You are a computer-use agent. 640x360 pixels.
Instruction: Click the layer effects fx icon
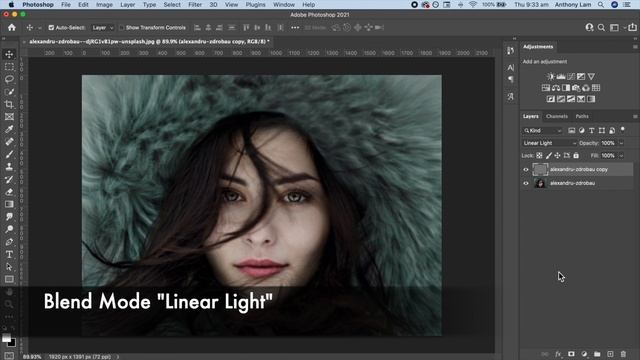pos(558,354)
